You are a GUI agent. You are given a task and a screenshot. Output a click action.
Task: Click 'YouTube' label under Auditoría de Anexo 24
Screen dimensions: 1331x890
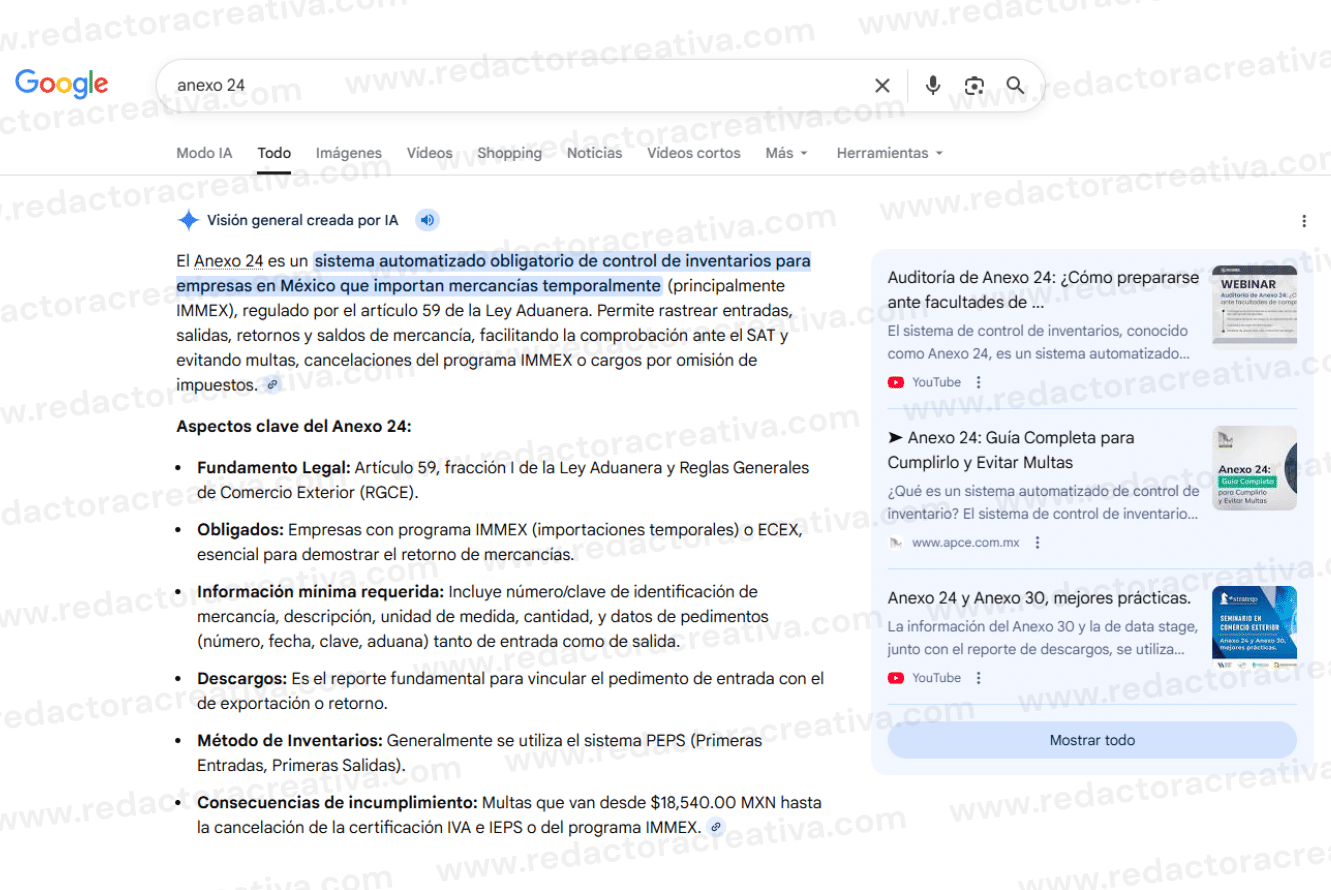coord(936,382)
